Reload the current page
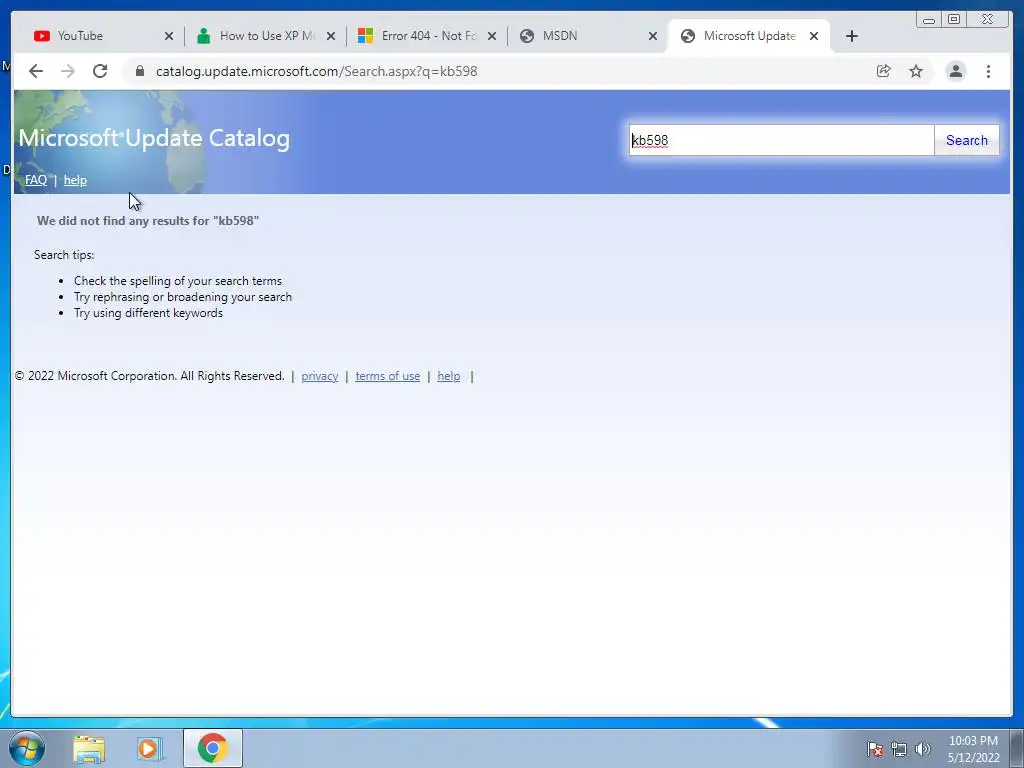Image resolution: width=1024 pixels, height=768 pixels. click(x=100, y=71)
